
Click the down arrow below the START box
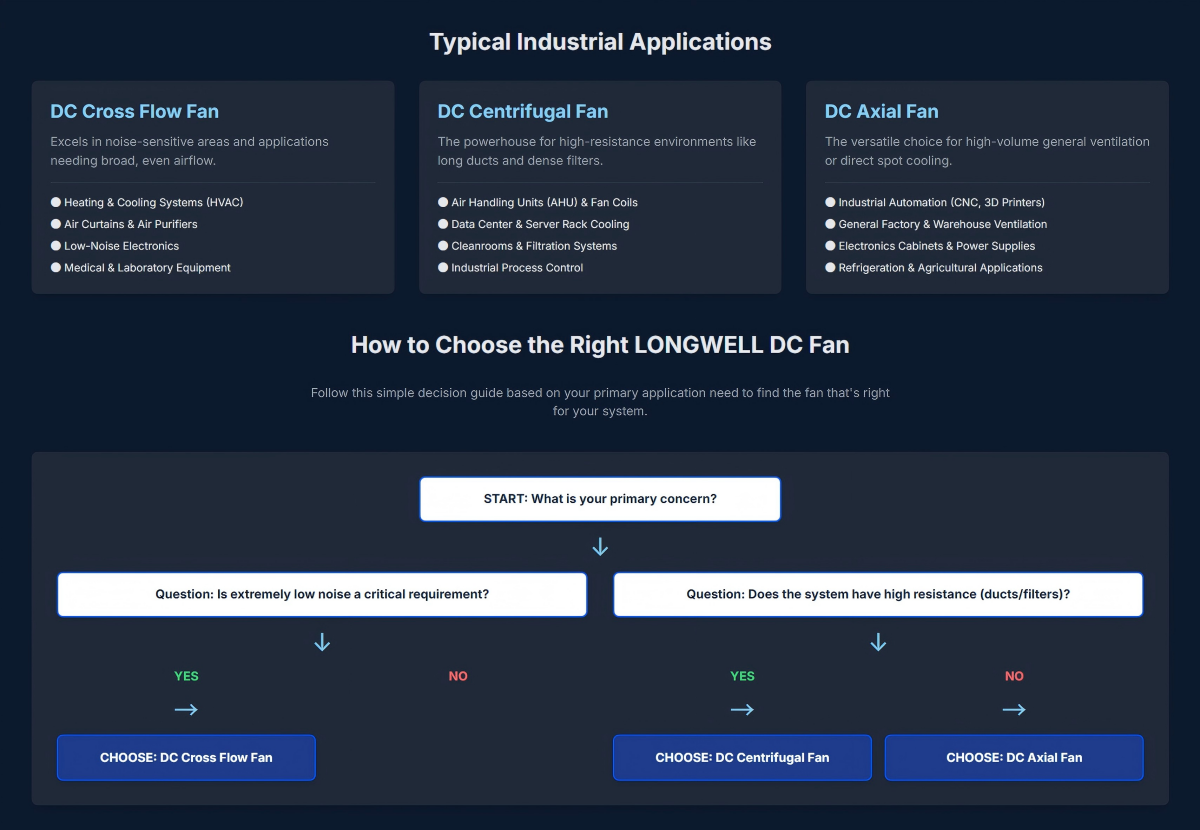pyautogui.click(x=600, y=547)
